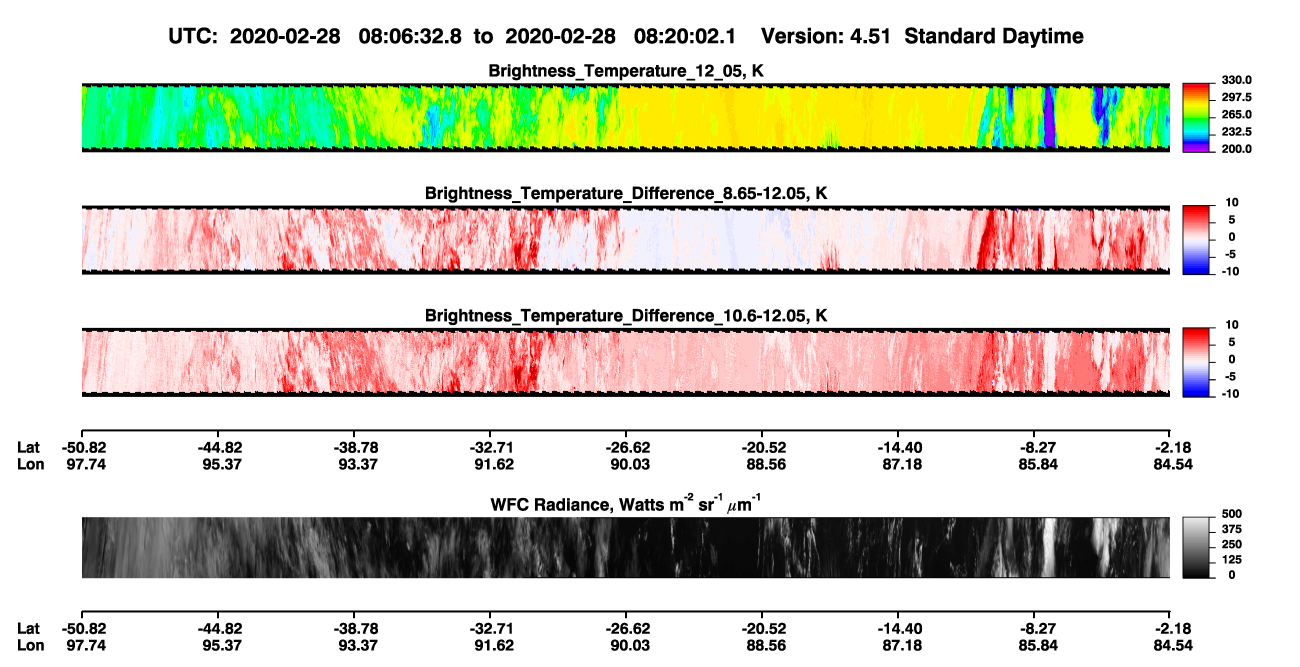Click the Brightness_Temperature_Difference_10.6-12.05 title

626,315
